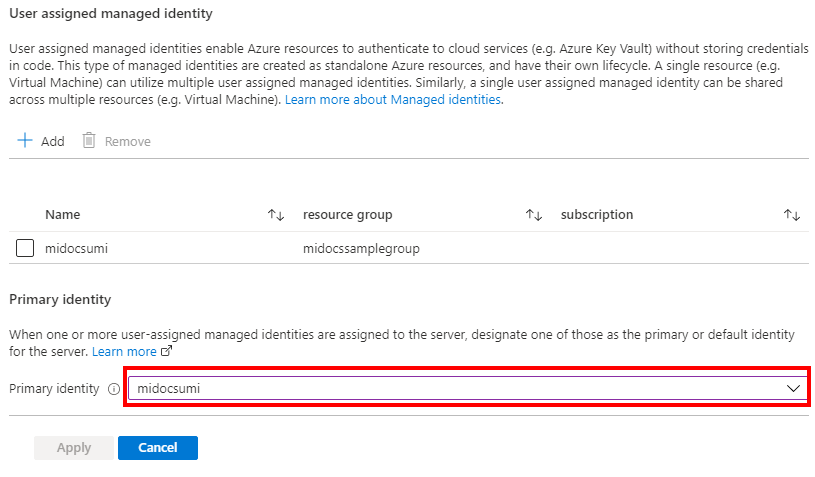Viewport: 815px width, 477px height.
Task: Click external link icon beside Learn more
Action: click(167, 352)
